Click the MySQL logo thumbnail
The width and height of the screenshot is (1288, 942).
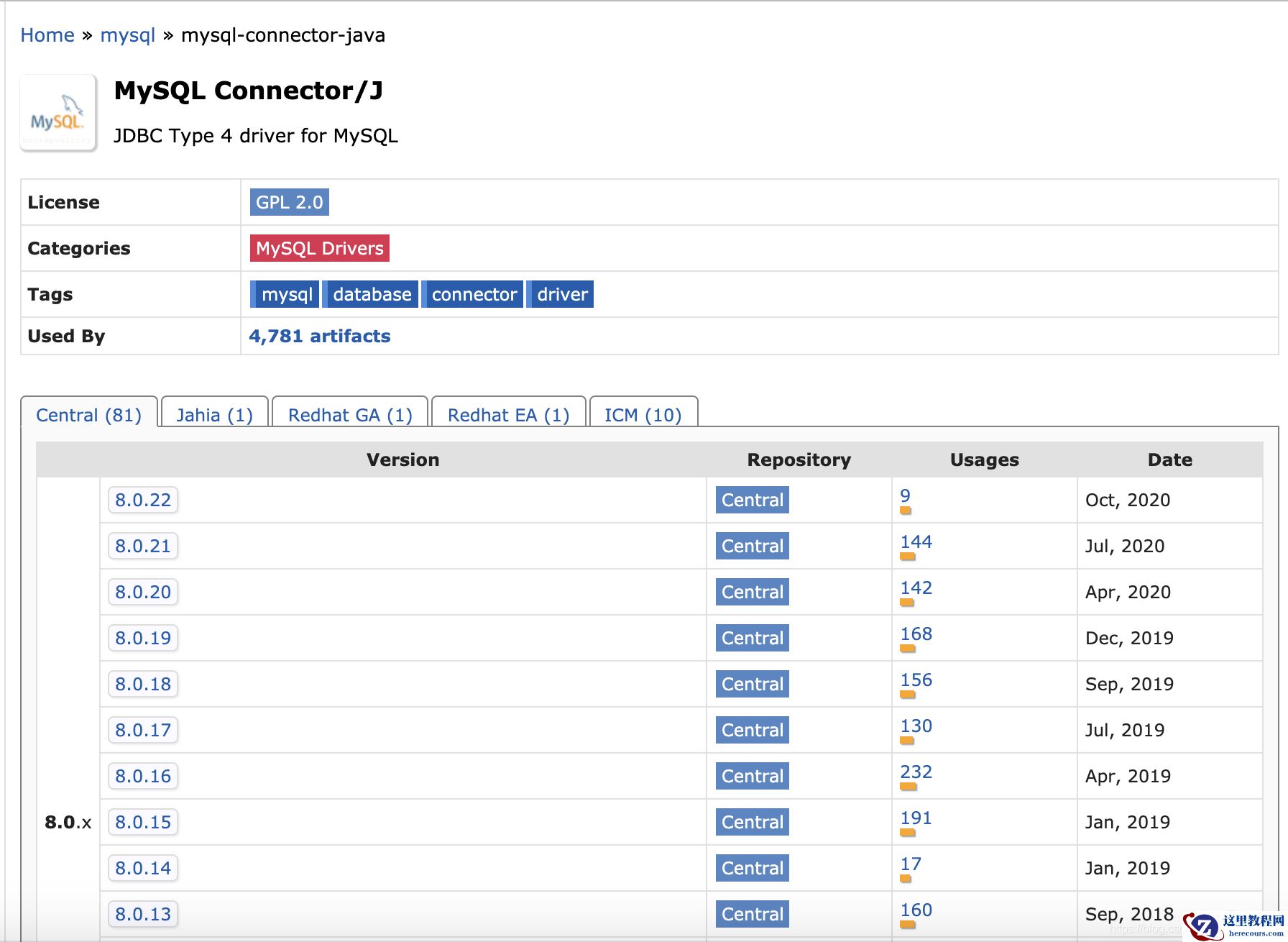[58, 112]
